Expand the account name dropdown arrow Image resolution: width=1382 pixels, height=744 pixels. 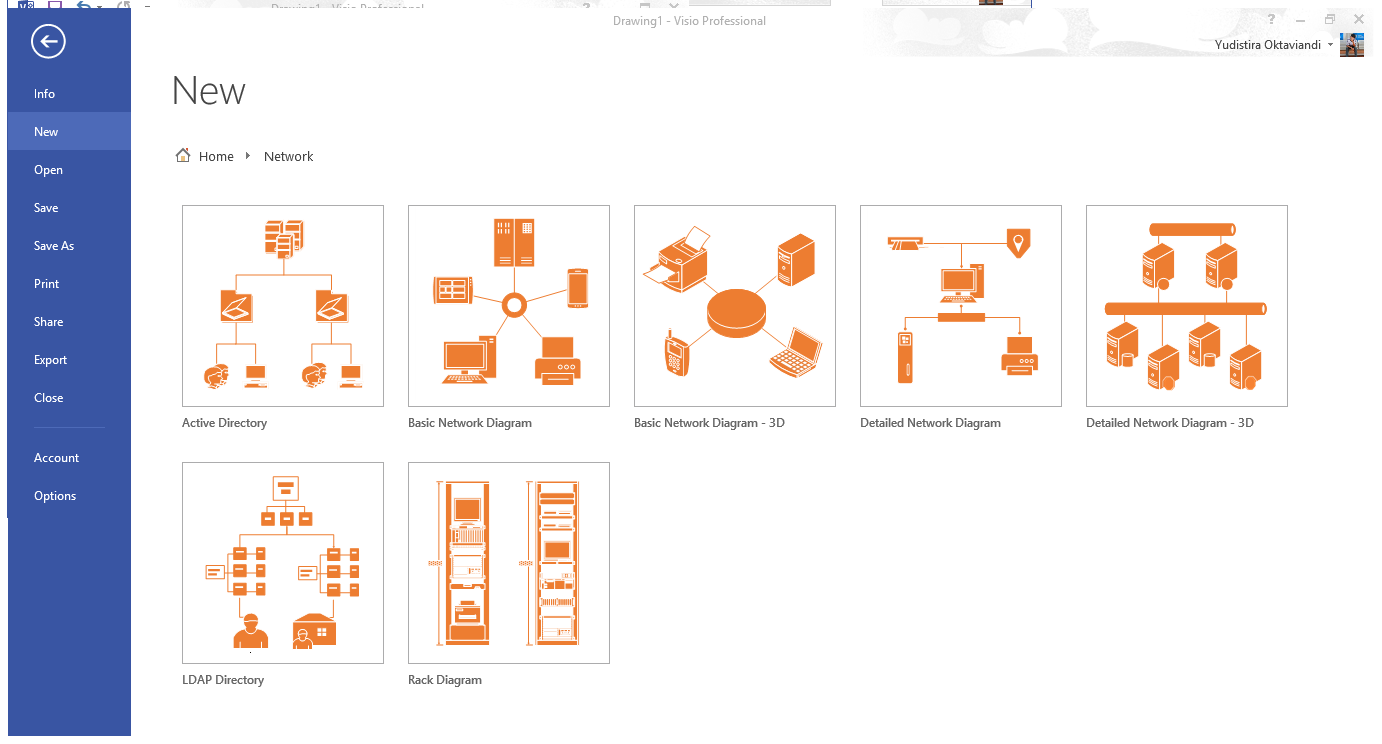(1330, 44)
